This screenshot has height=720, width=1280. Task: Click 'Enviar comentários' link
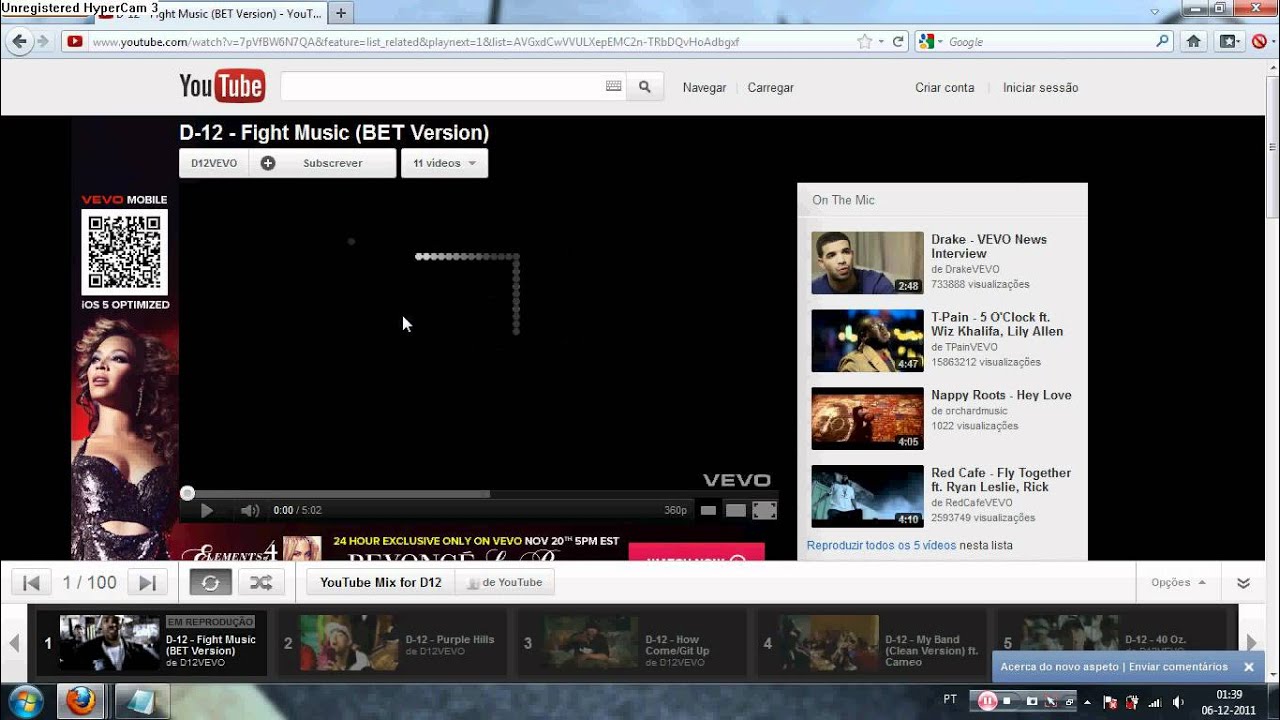[x=1176, y=667]
